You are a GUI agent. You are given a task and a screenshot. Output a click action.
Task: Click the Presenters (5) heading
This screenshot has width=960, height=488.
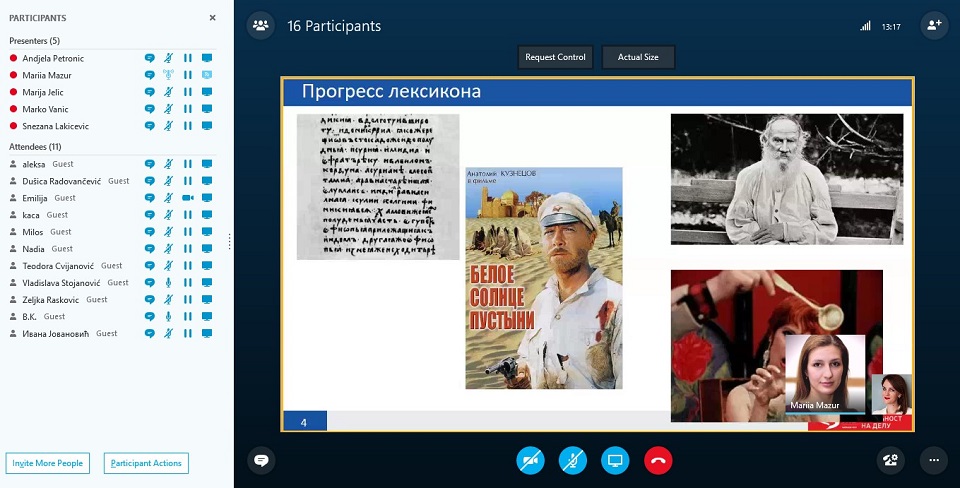(x=34, y=40)
